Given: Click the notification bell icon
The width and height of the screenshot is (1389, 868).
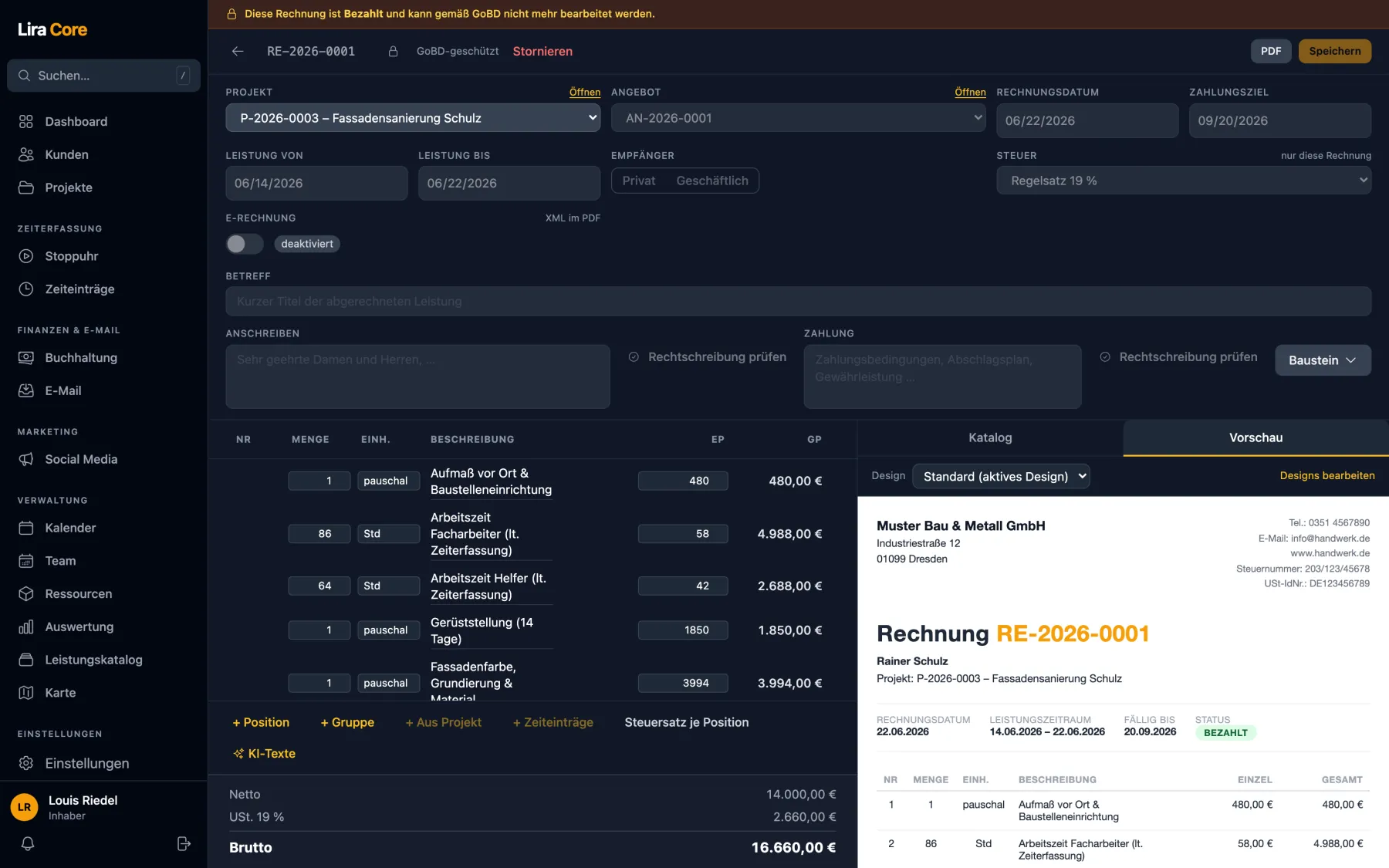Looking at the screenshot, I should click(28, 844).
